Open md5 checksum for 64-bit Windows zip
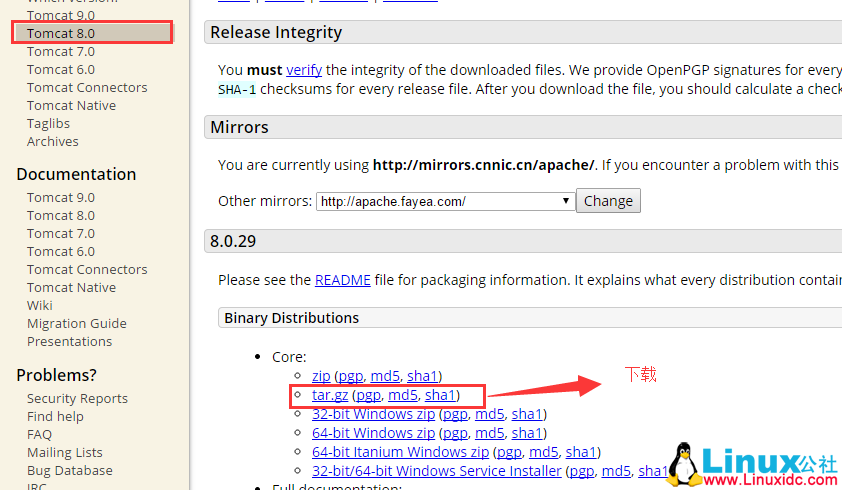The image size is (842, 490). pos(490,433)
